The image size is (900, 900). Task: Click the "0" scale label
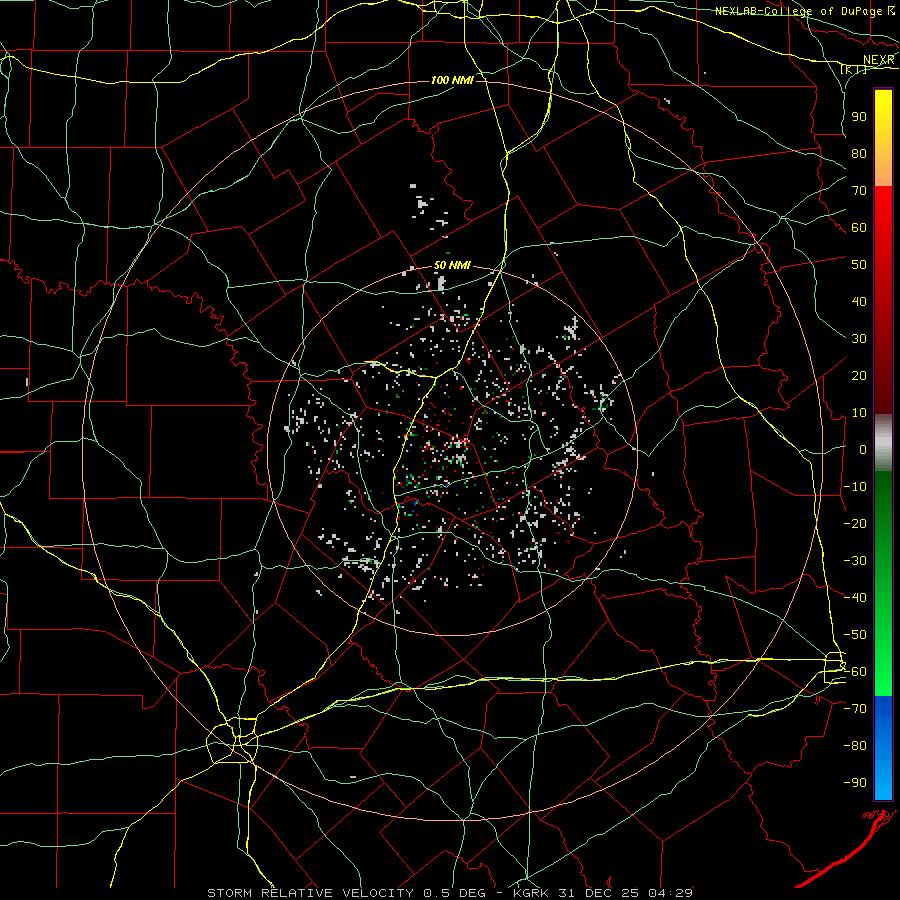click(863, 449)
